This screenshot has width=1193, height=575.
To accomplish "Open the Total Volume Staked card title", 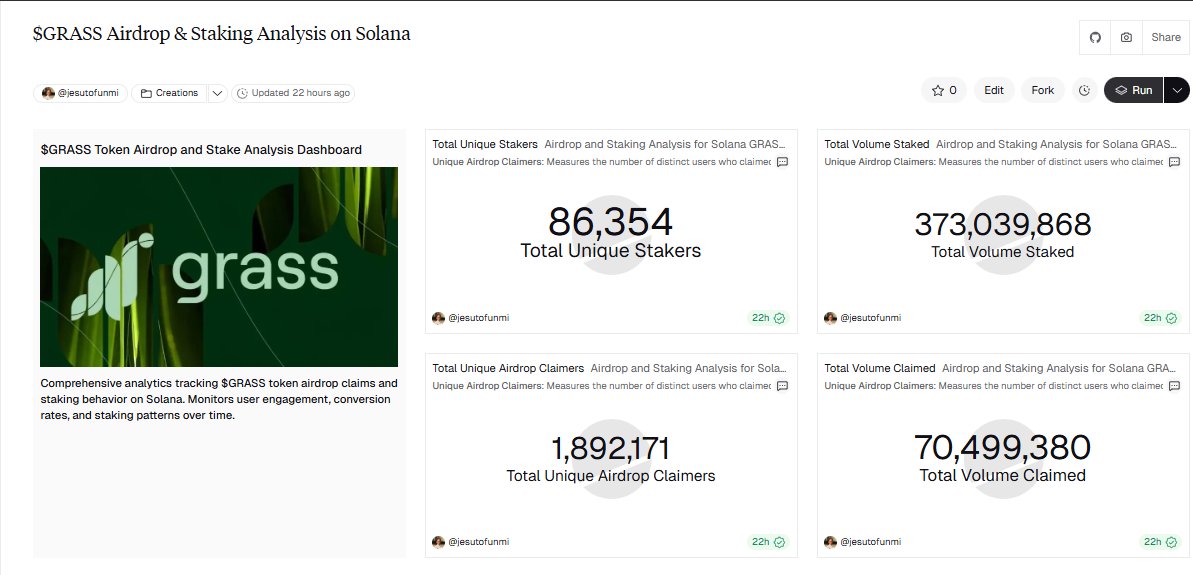I will click(x=876, y=144).
